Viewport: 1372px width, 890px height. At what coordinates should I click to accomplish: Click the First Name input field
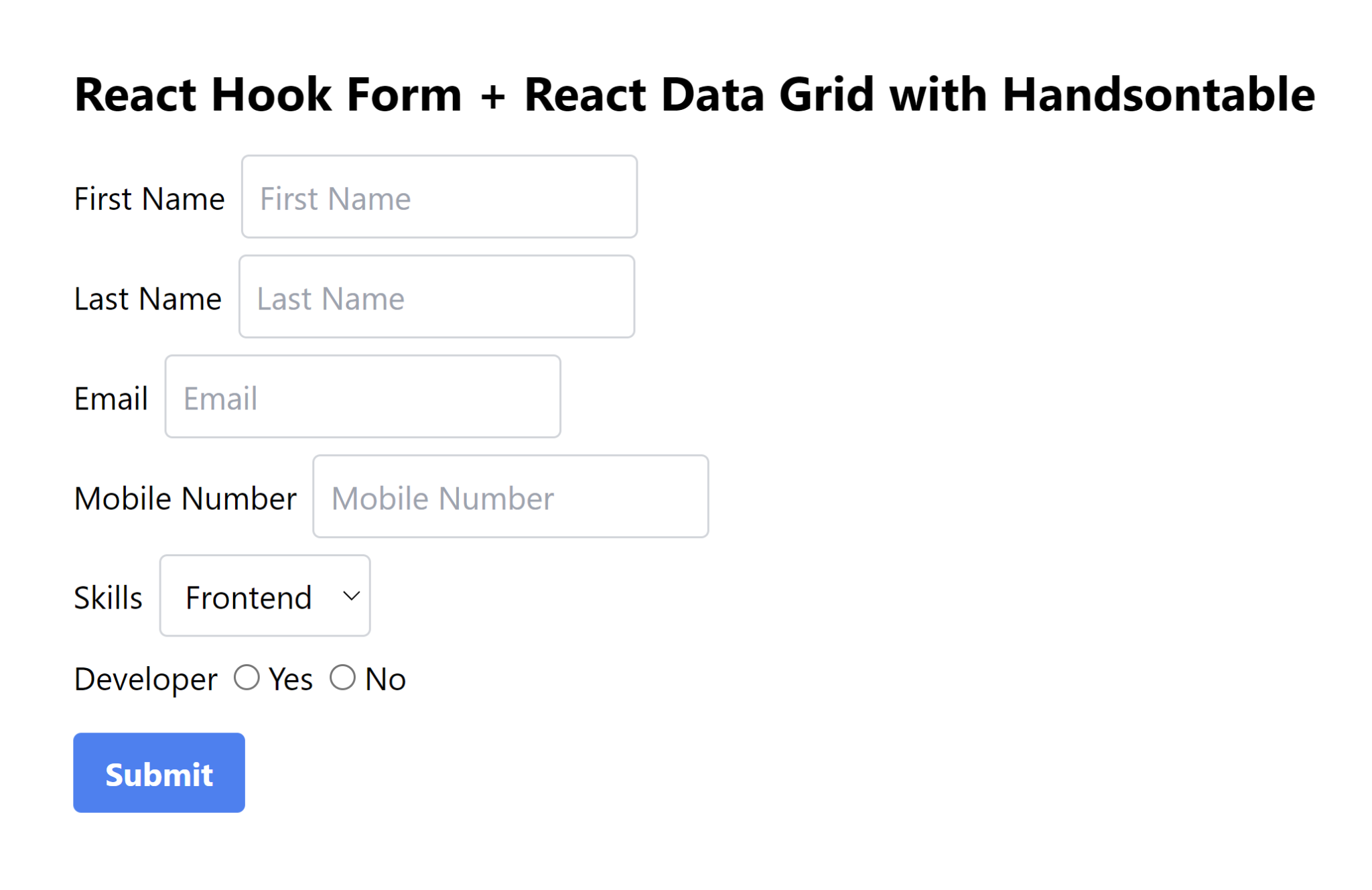[439, 196]
